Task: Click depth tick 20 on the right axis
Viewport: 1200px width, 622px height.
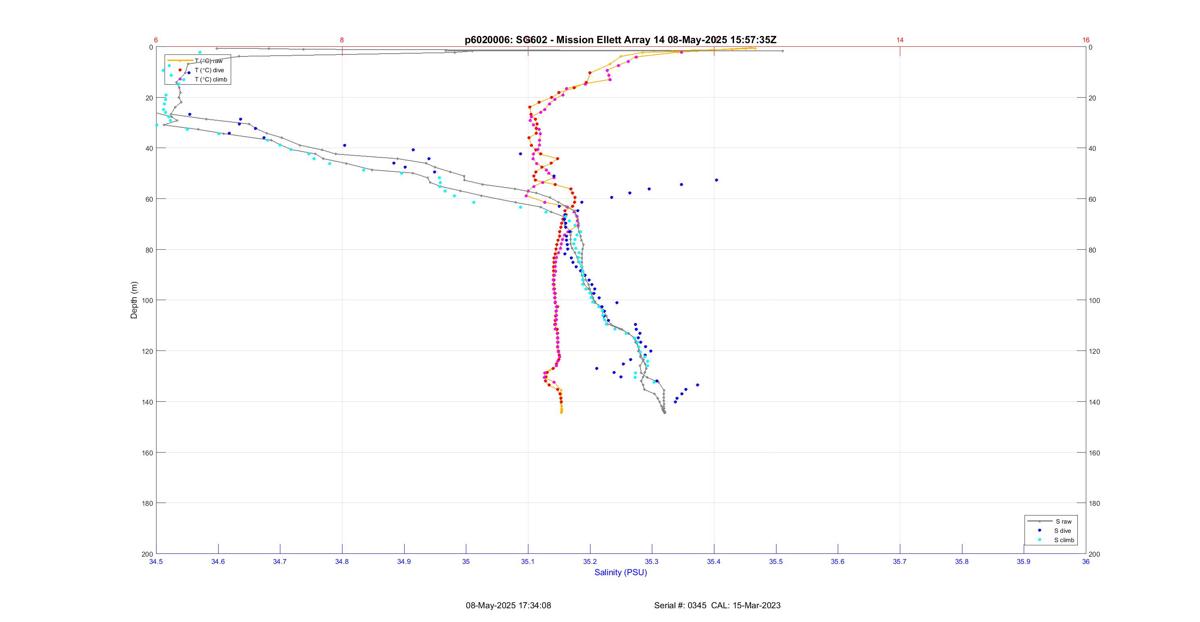Action: point(1094,98)
